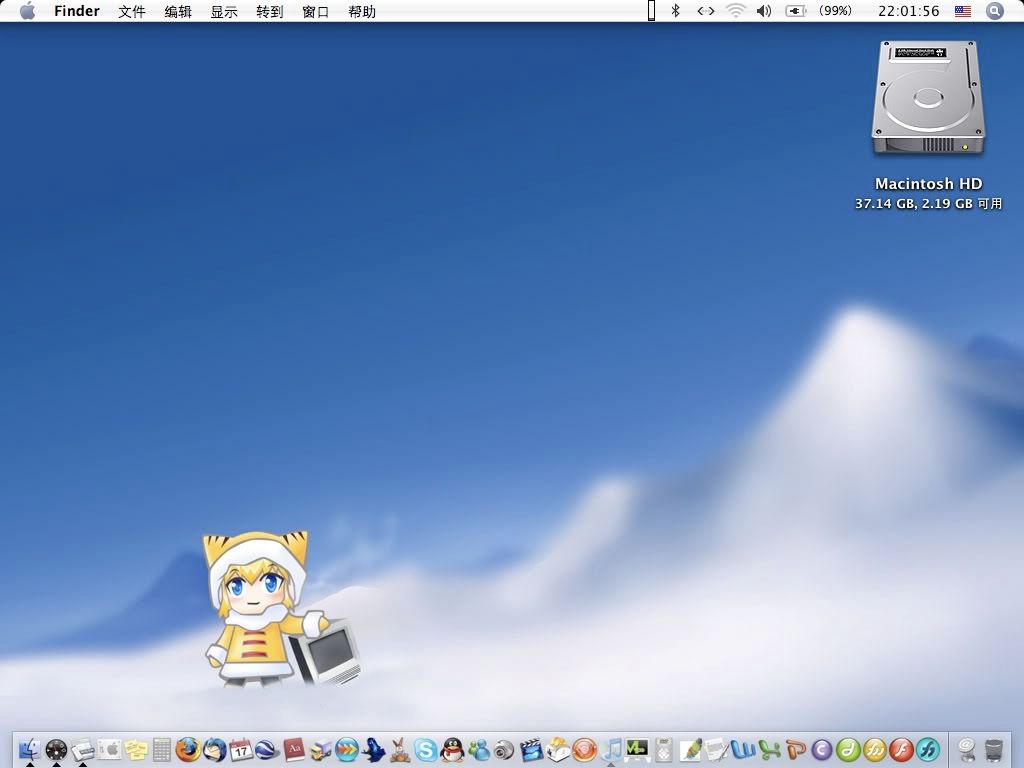Open the AirPort Wi-Fi status menu
The width and height of the screenshot is (1024, 768).
735,11
